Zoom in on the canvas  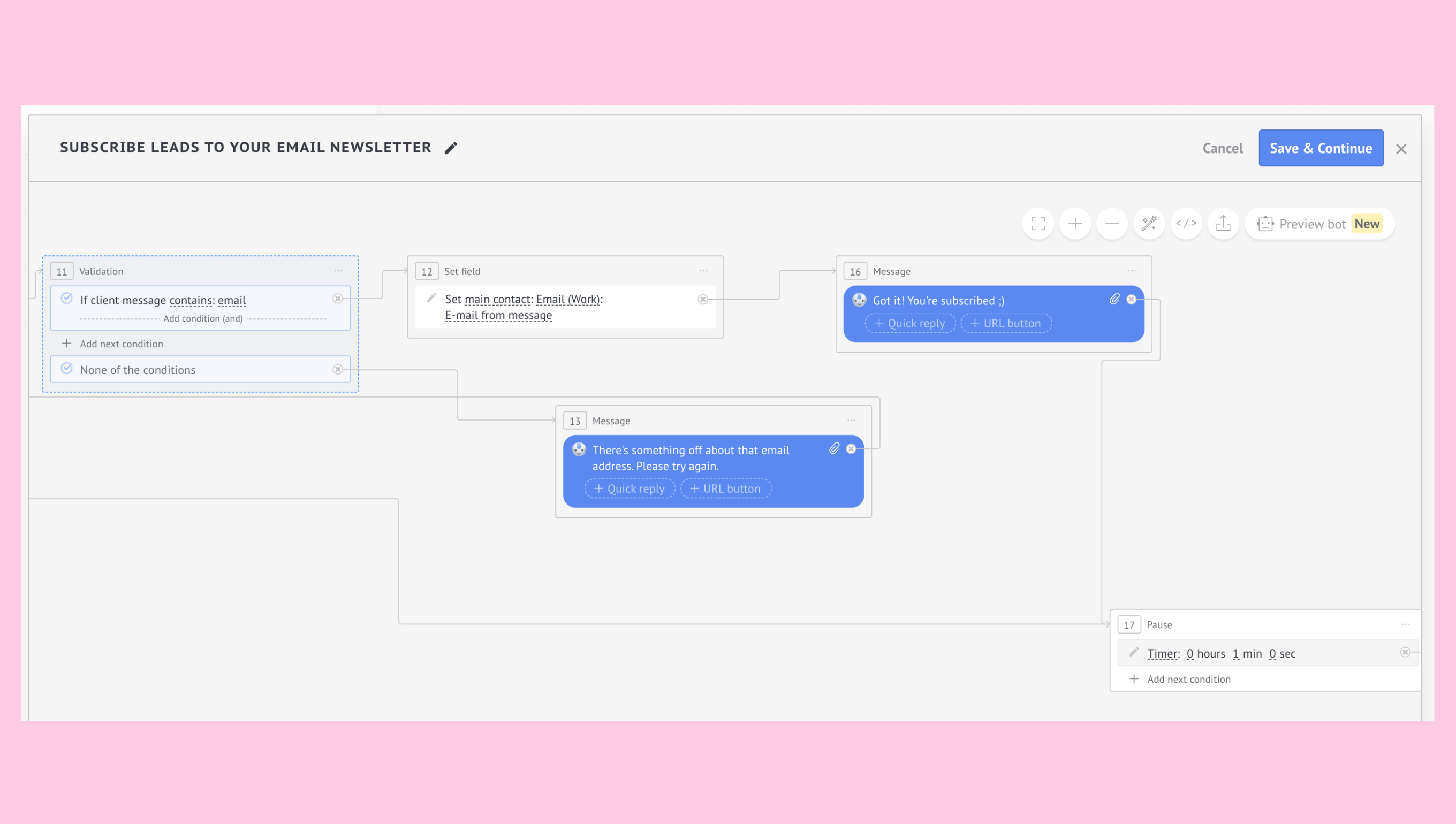1075,224
